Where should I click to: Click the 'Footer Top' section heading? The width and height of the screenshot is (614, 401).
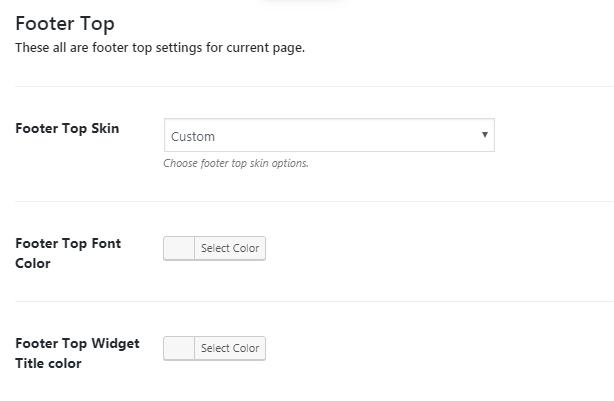point(65,23)
